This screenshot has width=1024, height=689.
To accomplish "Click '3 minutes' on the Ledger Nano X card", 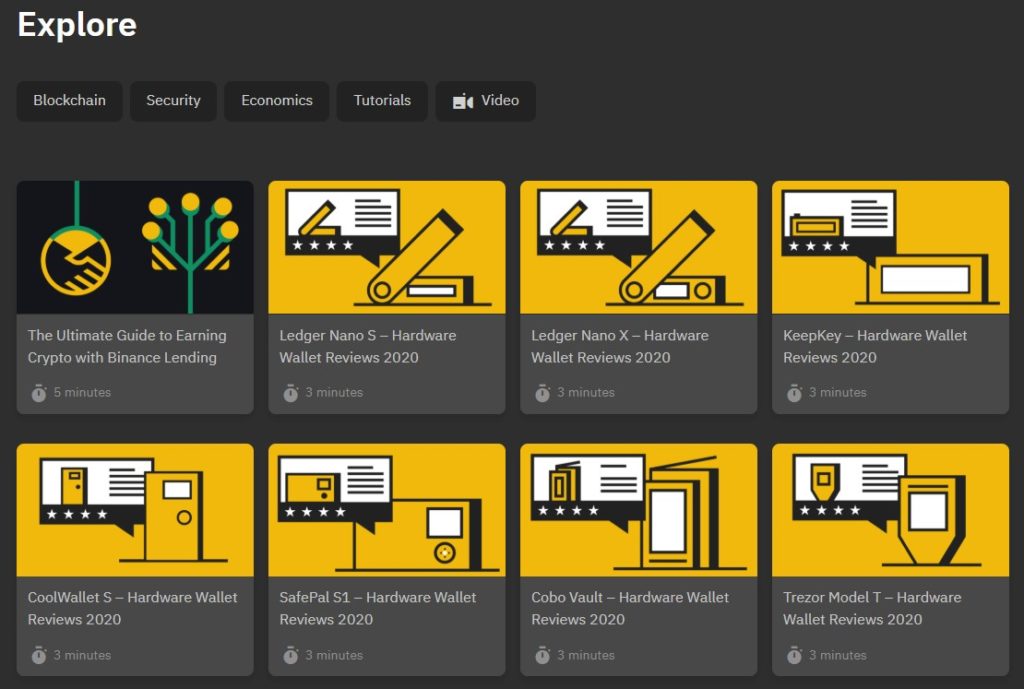I will [586, 393].
